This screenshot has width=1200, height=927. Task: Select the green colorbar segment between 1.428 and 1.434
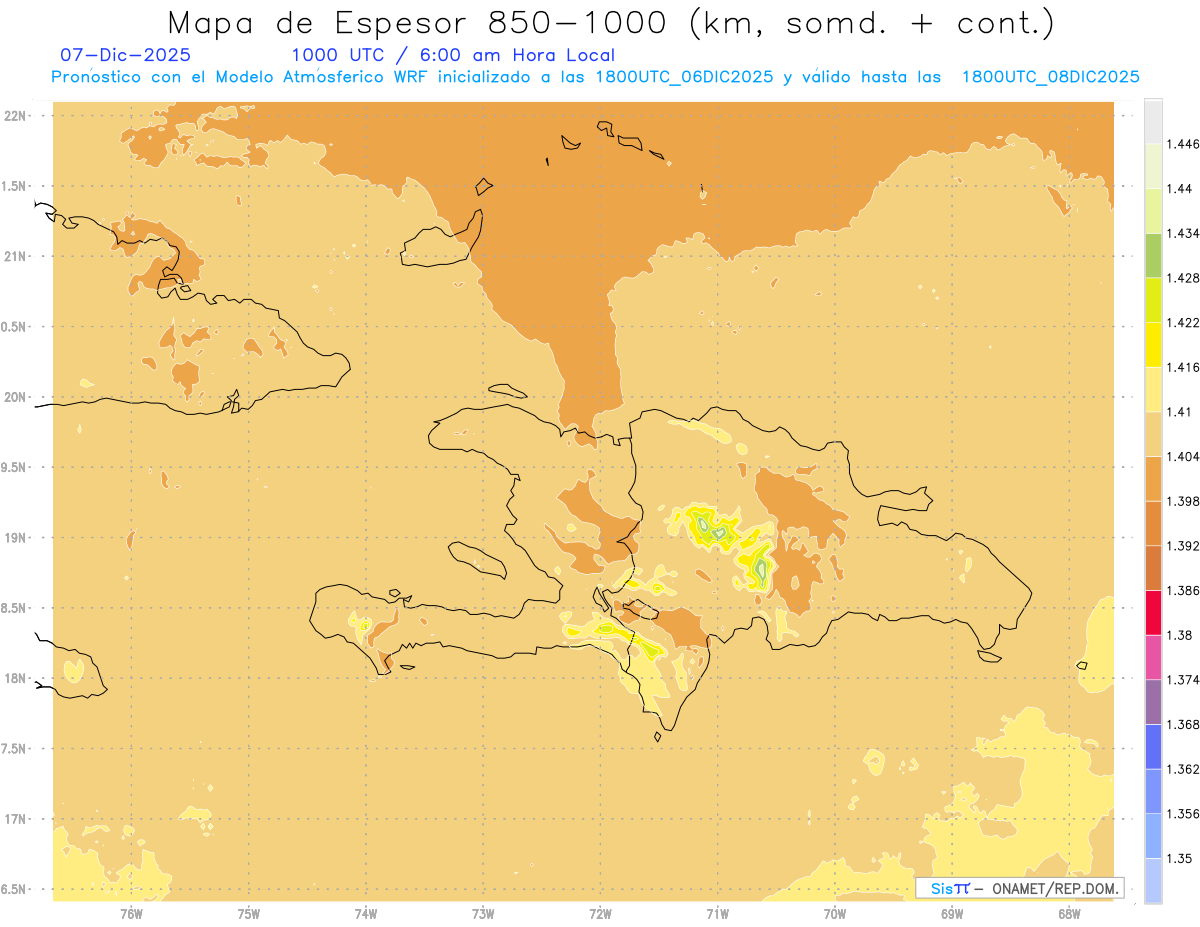click(x=1153, y=255)
